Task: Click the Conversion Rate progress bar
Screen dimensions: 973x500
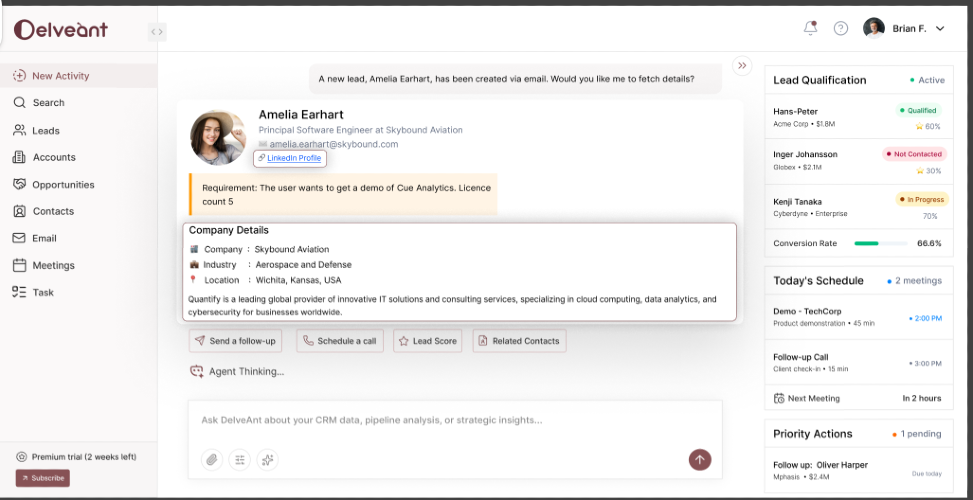Action: [880, 243]
